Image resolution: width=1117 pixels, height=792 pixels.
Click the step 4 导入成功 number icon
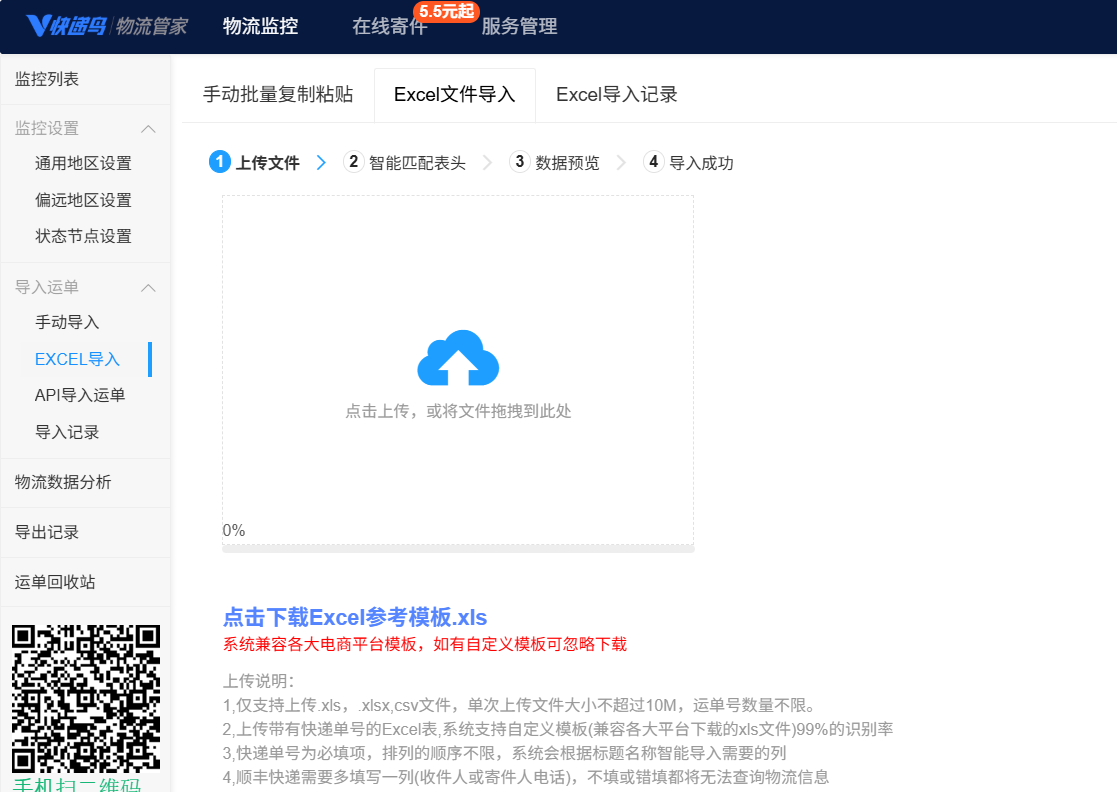coord(653,162)
